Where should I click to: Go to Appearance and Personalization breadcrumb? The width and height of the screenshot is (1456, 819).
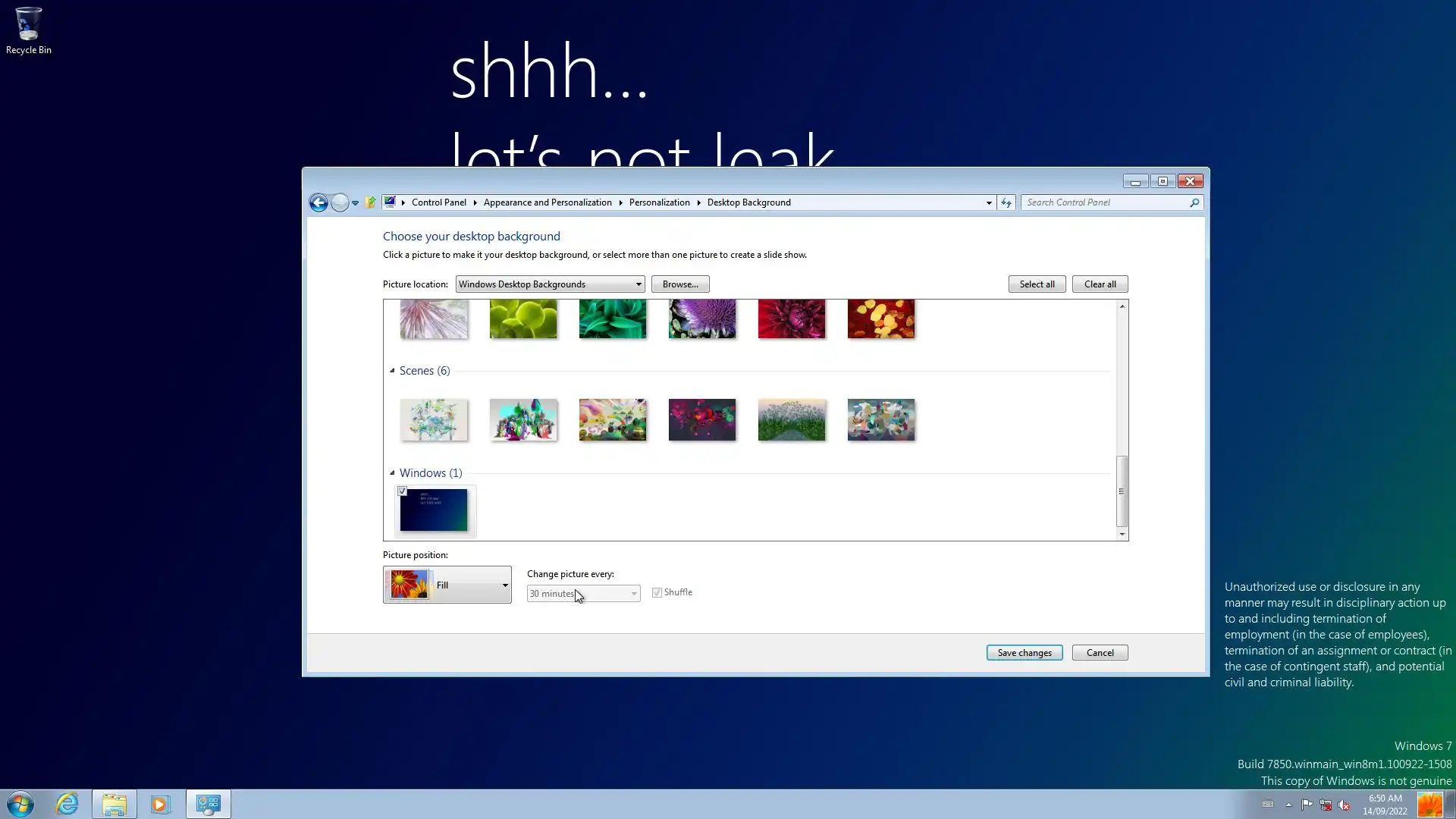pos(547,202)
